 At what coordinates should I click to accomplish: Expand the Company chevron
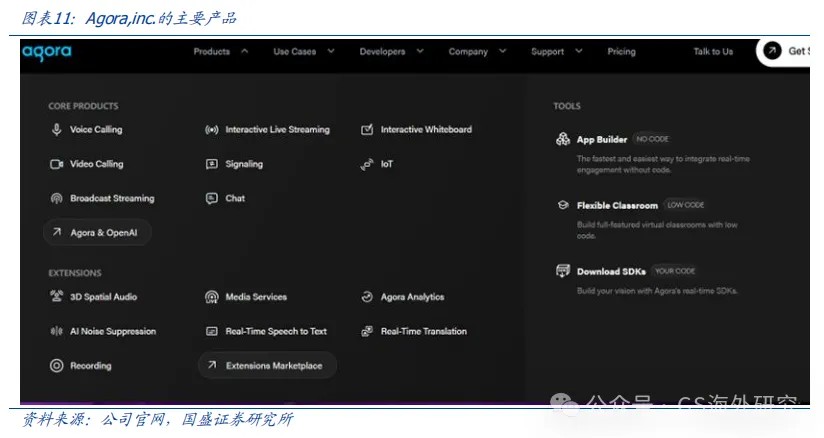pos(502,51)
